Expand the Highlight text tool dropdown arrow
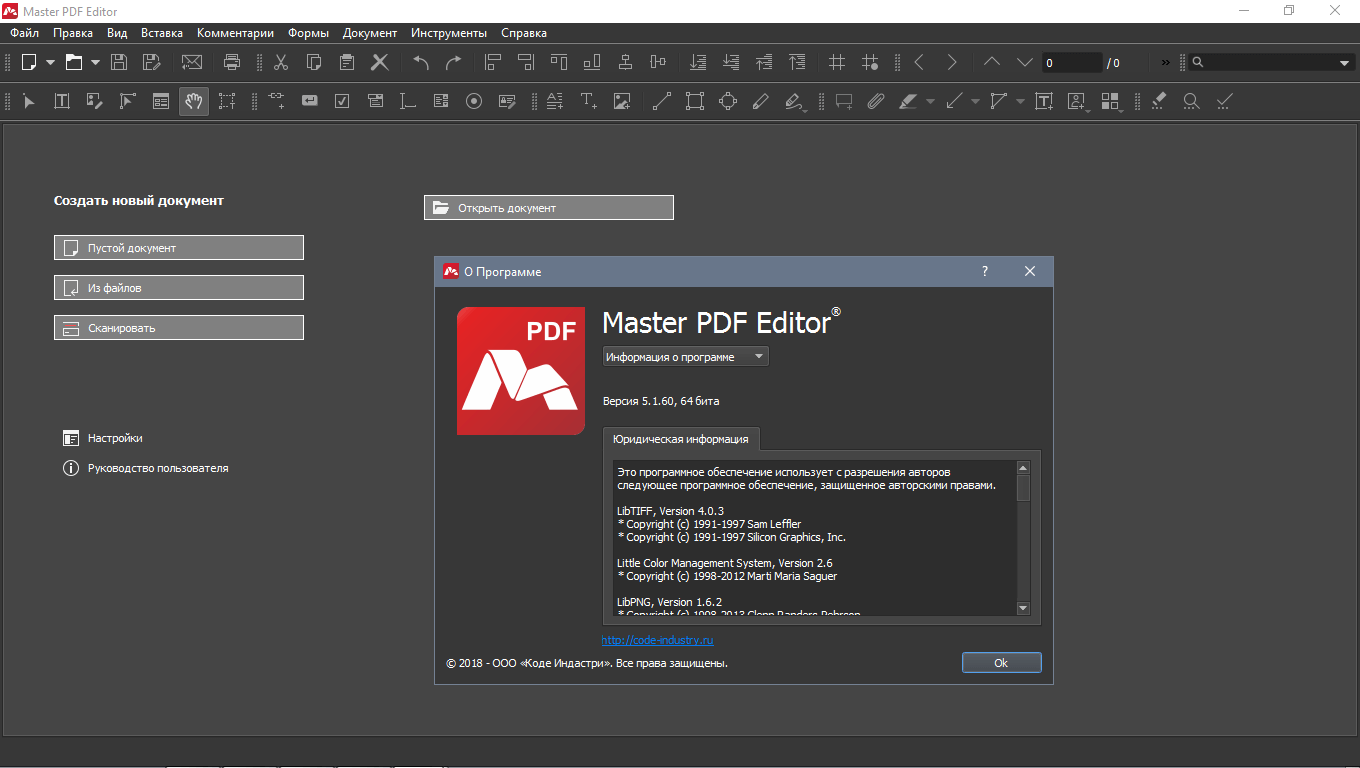1360x768 pixels. click(x=930, y=101)
